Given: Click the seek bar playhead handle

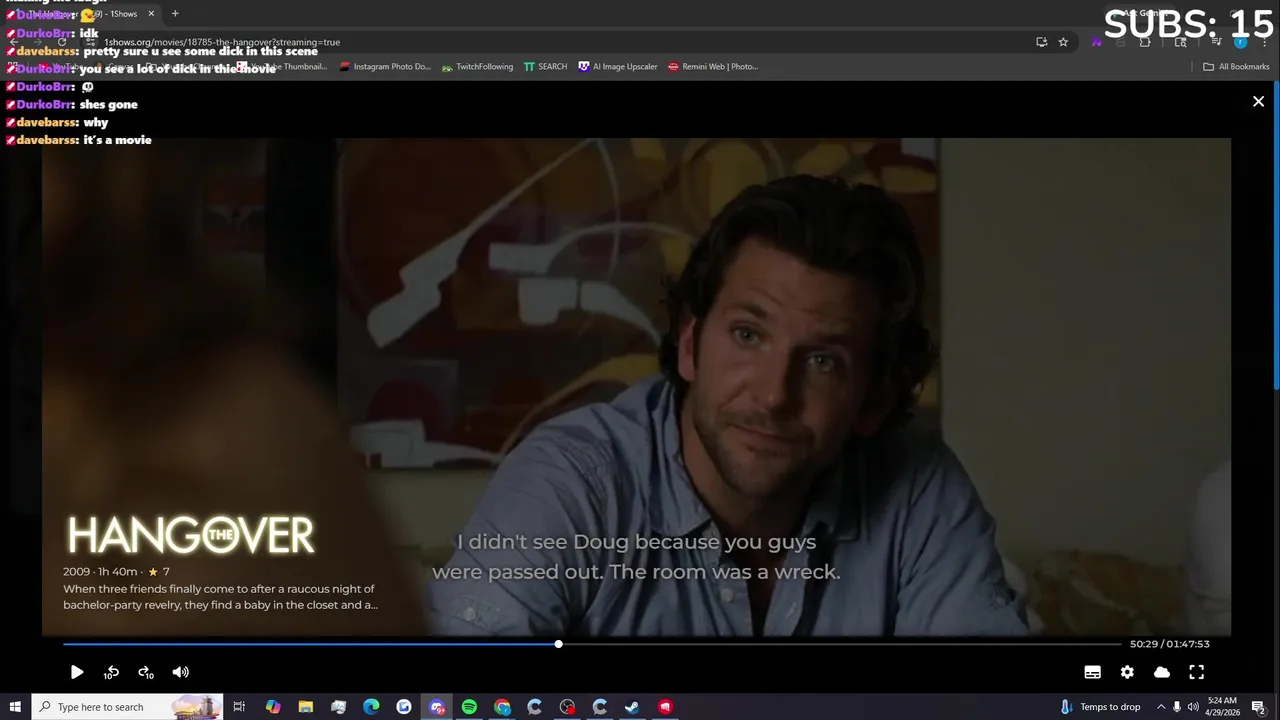Looking at the screenshot, I should [x=558, y=644].
